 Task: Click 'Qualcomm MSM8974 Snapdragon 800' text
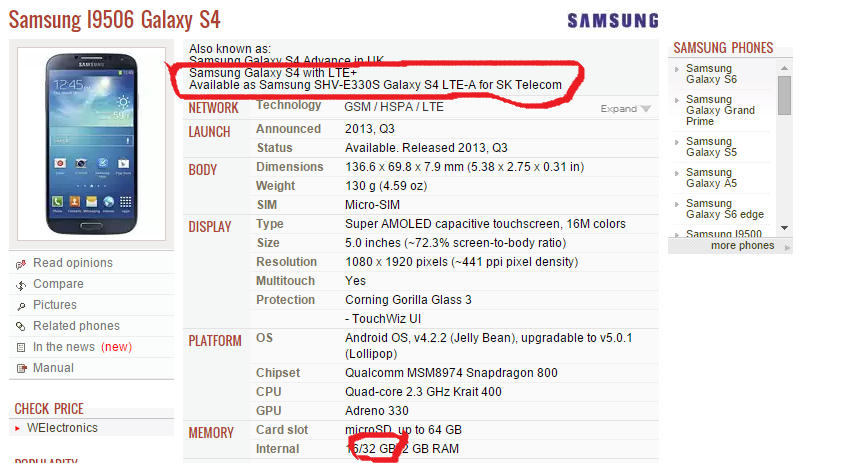tap(451, 373)
